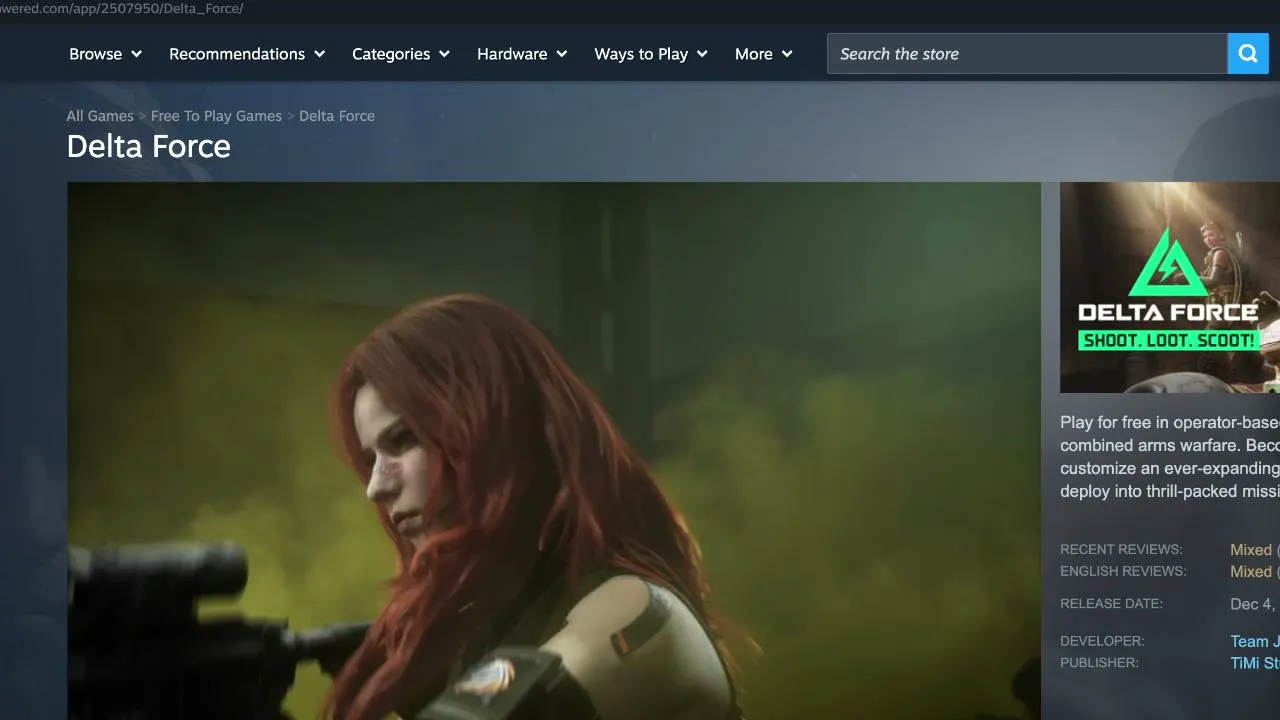Open the Ways to Play menu

point(651,54)
